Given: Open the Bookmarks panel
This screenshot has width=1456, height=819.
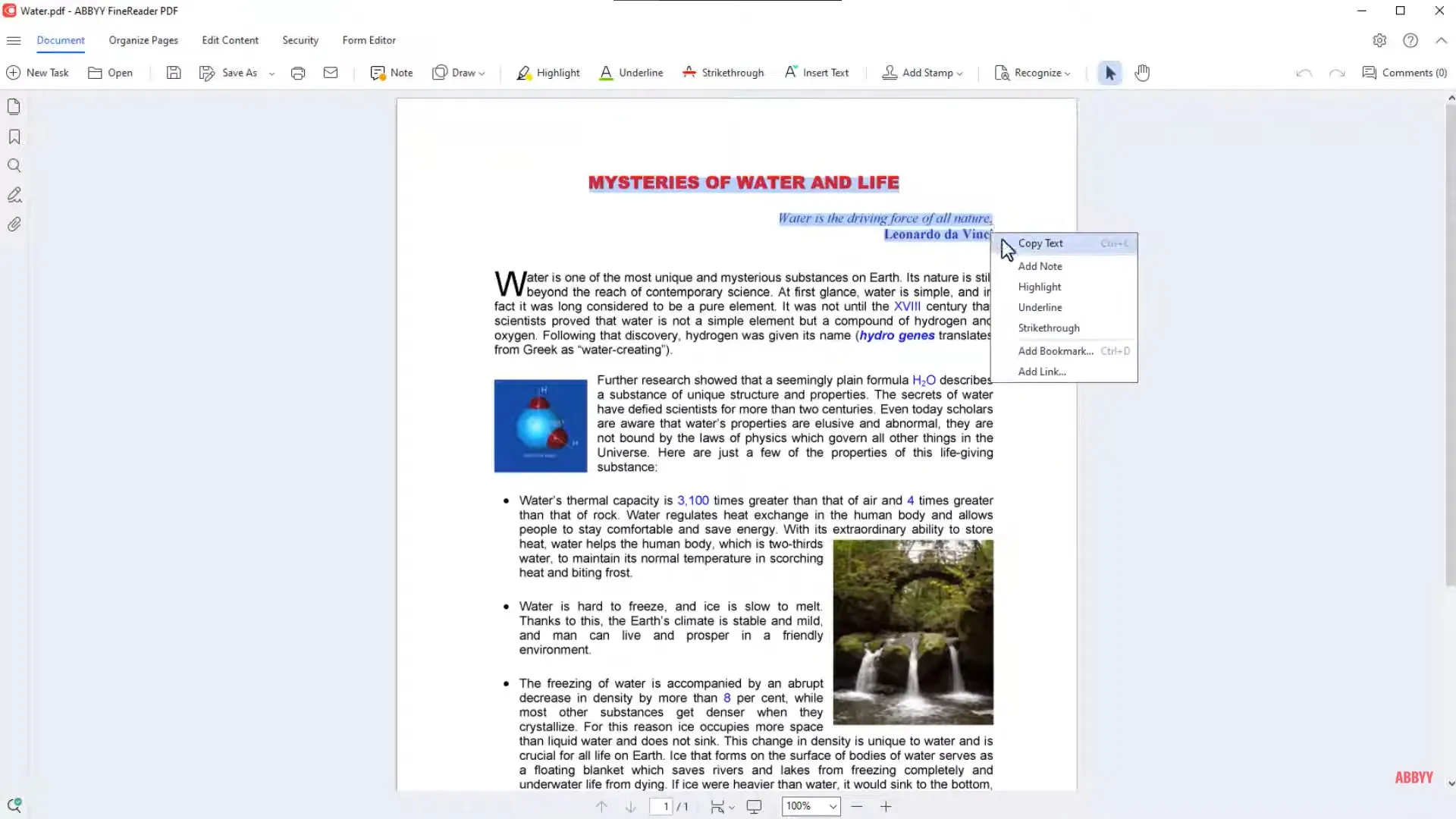Looking at the screenshot, I should point(14,136).
